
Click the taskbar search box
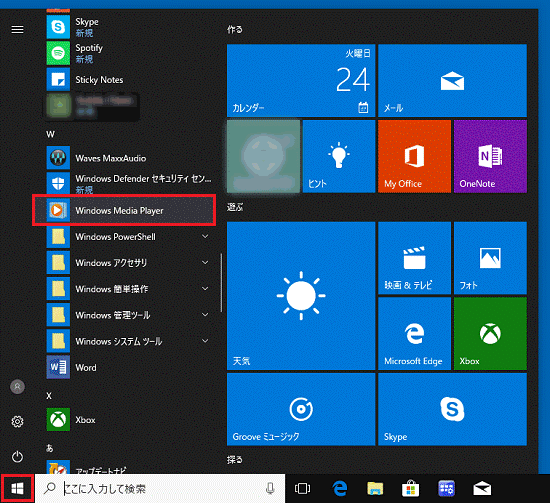point(160,488)
